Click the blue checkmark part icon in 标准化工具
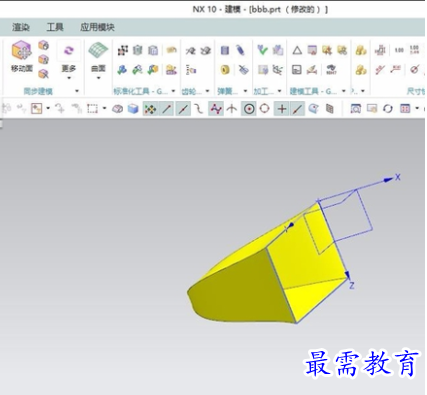427x395 pixels. pos(122,70)
